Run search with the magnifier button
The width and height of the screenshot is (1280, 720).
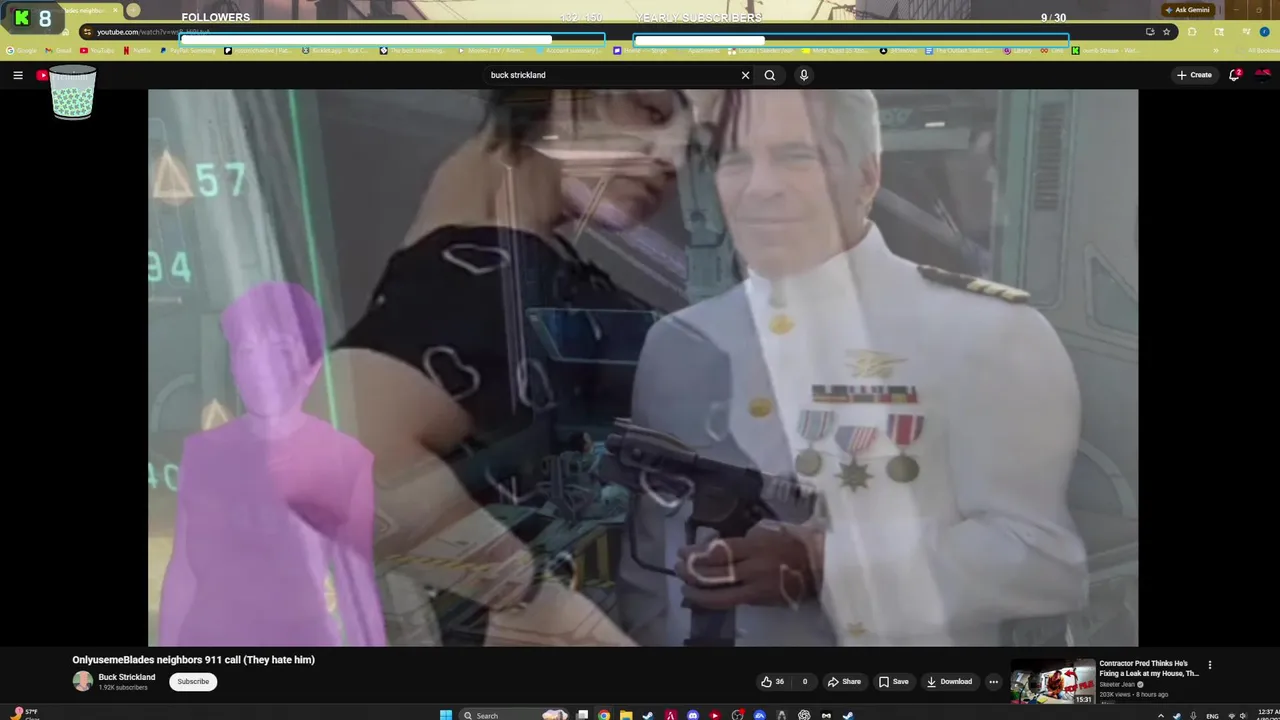(x=770, y=75)
